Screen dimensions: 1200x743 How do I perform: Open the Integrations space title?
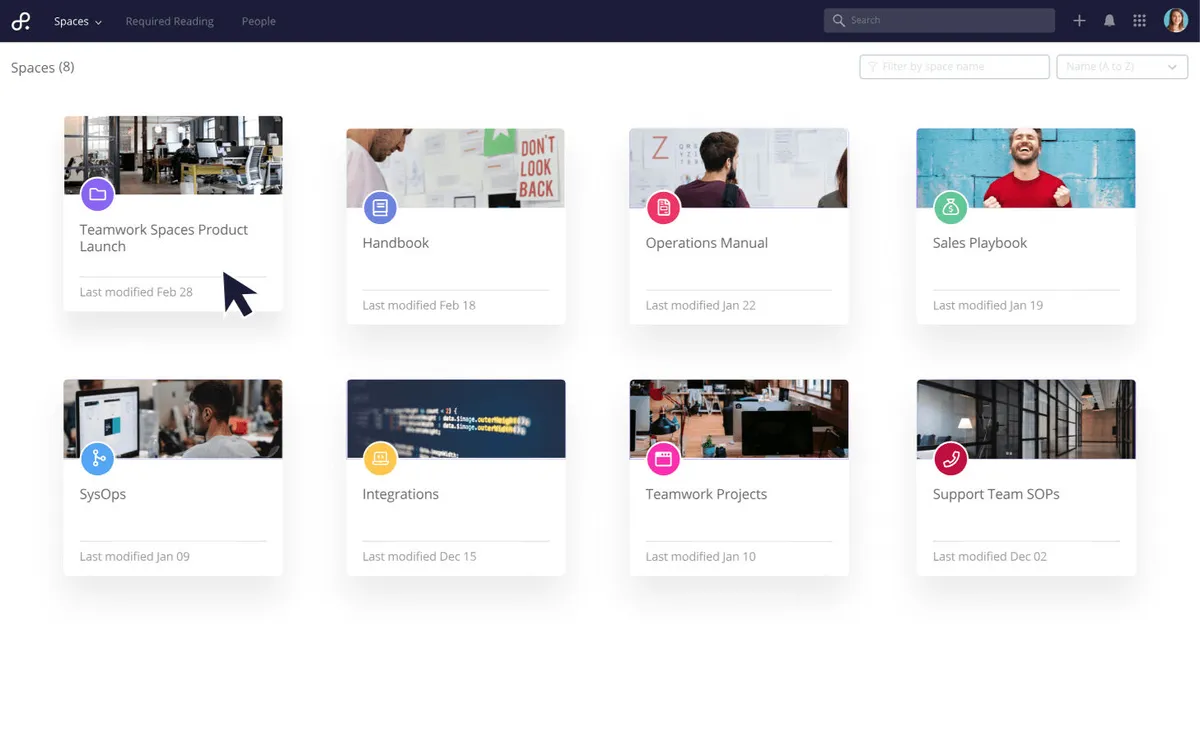[401, 494]
